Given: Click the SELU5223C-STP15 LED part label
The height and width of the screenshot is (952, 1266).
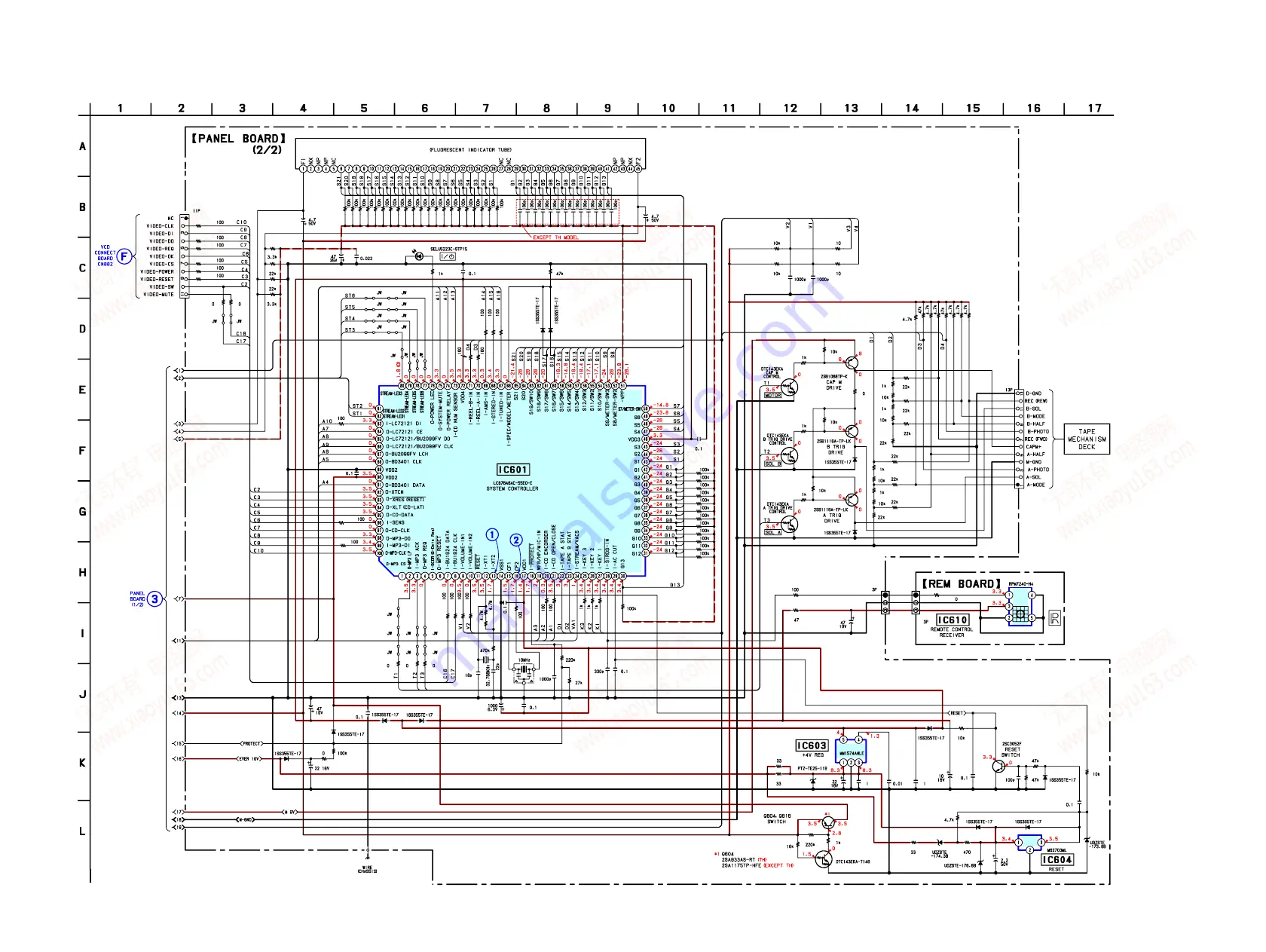Looking at the screenshot, I should click(448, 249).
